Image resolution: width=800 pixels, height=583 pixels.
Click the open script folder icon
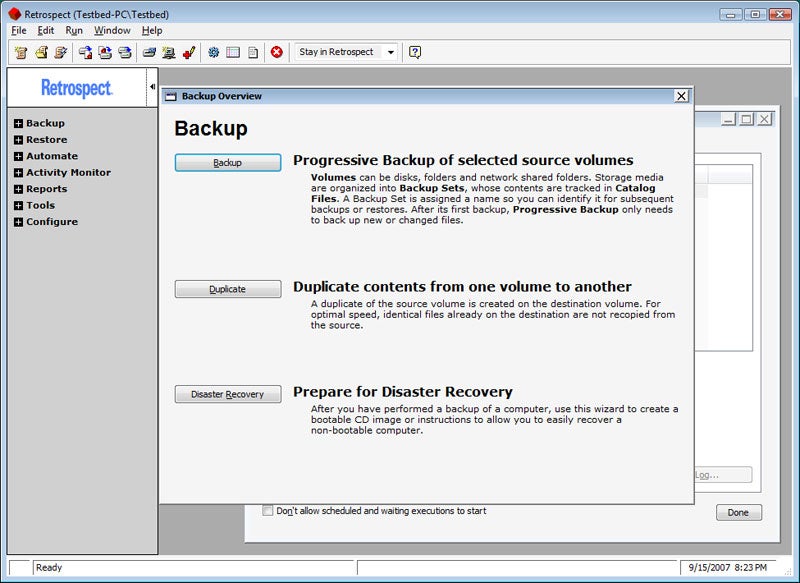pyautogui.click(x=41, y=52)
